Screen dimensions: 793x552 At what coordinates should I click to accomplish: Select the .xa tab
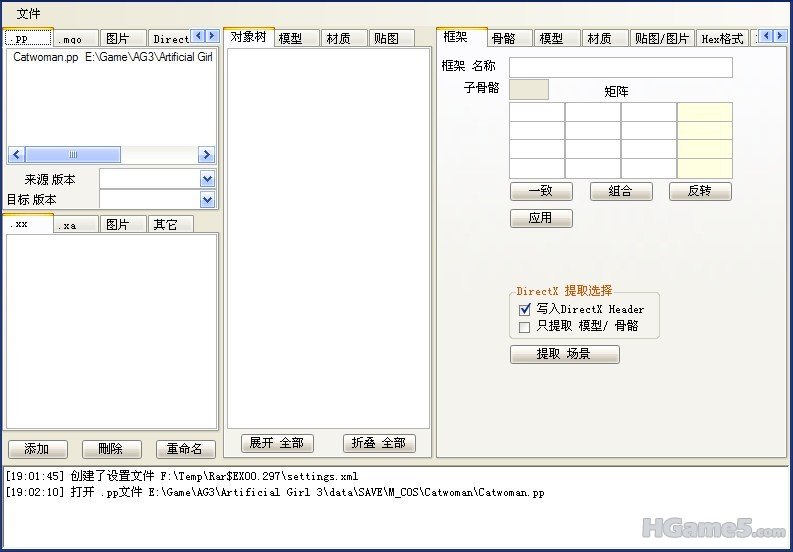click(x=66, y=225)
